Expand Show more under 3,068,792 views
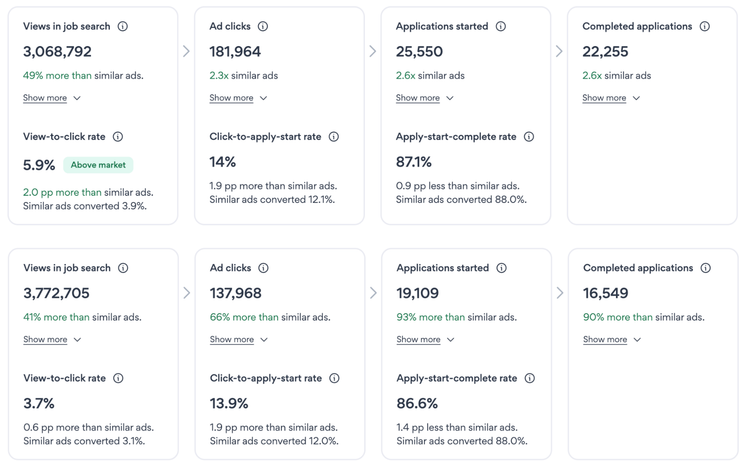This screenshot has height=468, width=750. (52, 98)
